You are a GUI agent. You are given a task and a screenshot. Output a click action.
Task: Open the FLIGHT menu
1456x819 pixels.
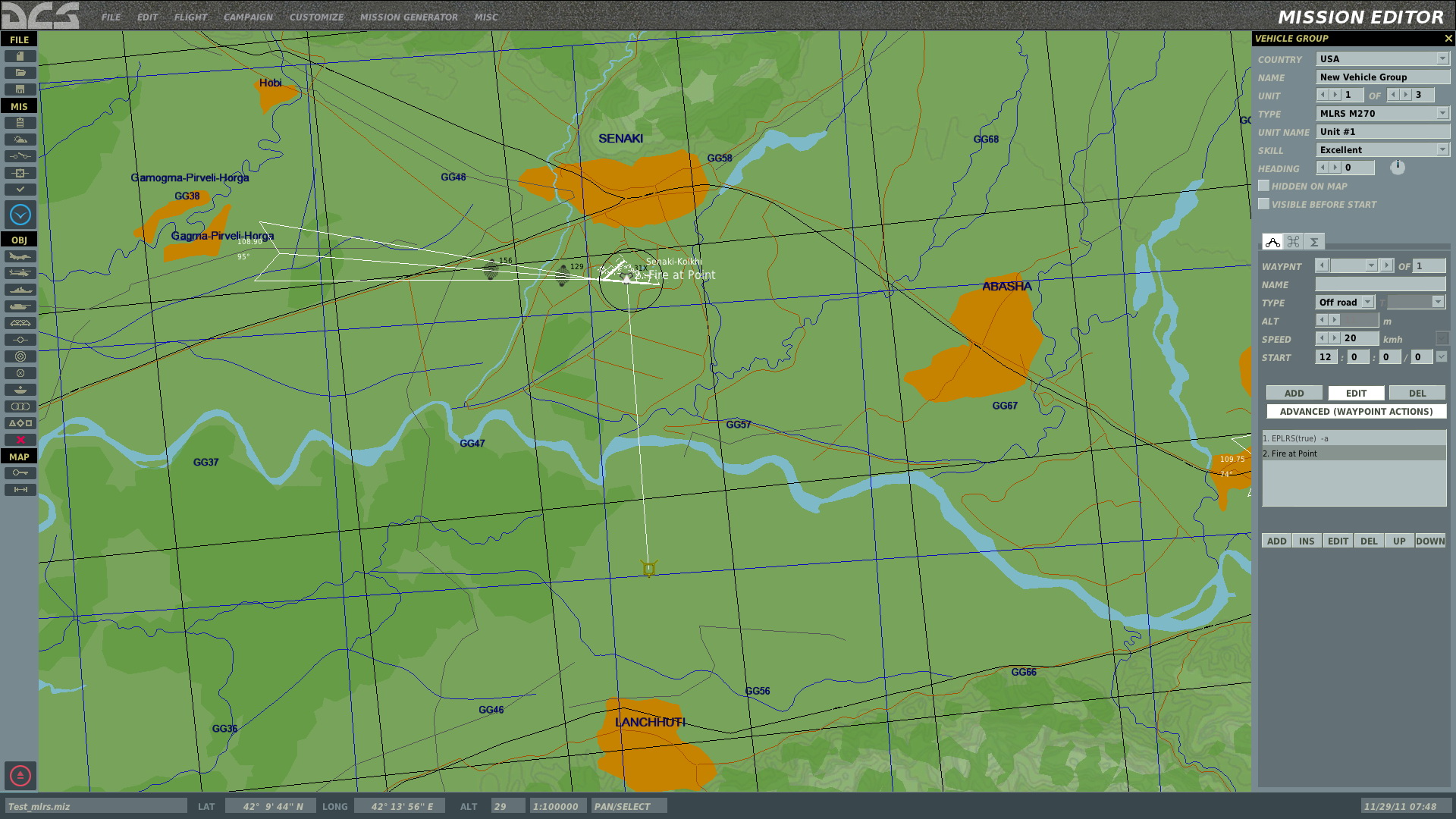[x=190, y=17]
